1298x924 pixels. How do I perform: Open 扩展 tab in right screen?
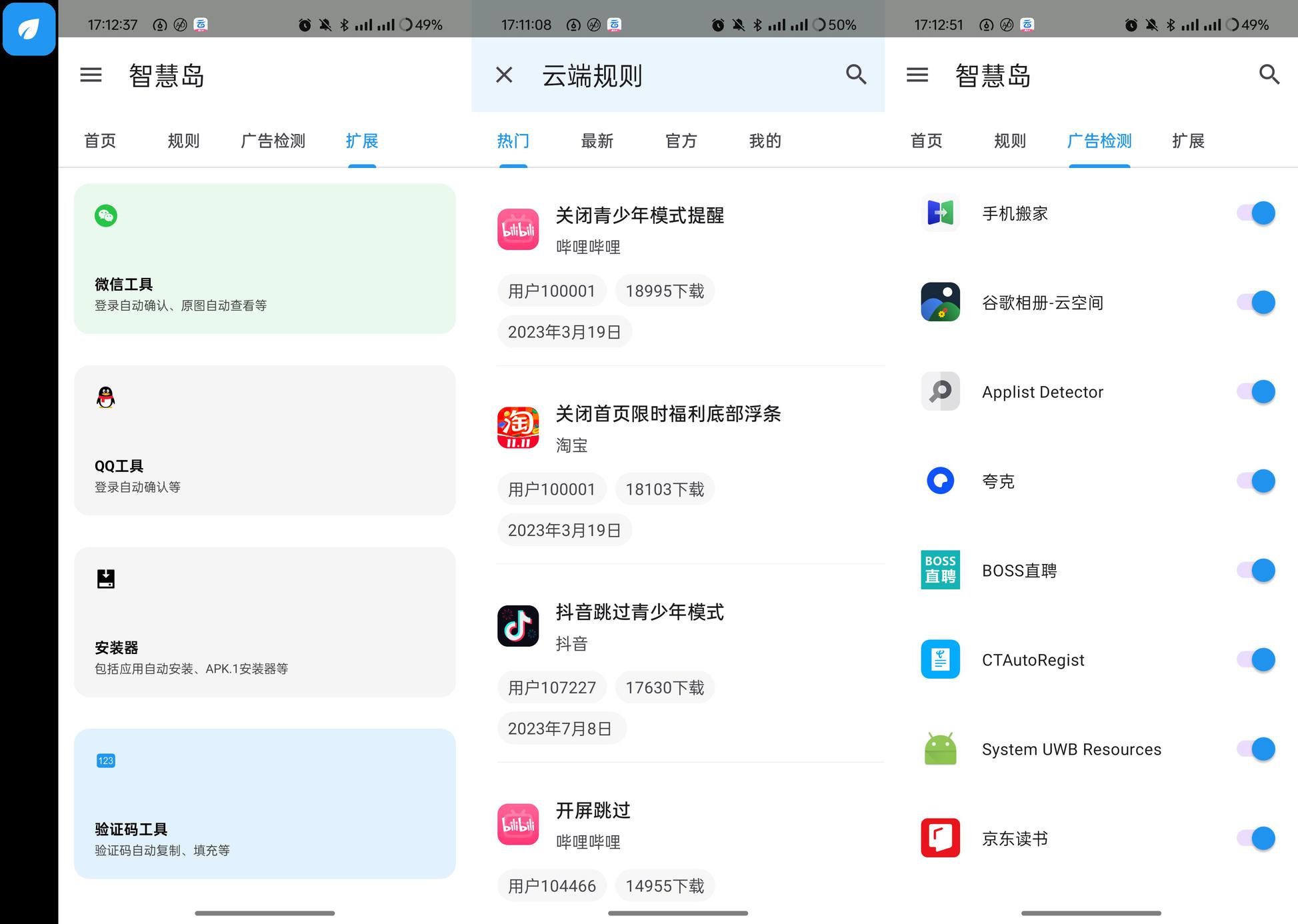pyautogui.click(x=1189, y=141)
